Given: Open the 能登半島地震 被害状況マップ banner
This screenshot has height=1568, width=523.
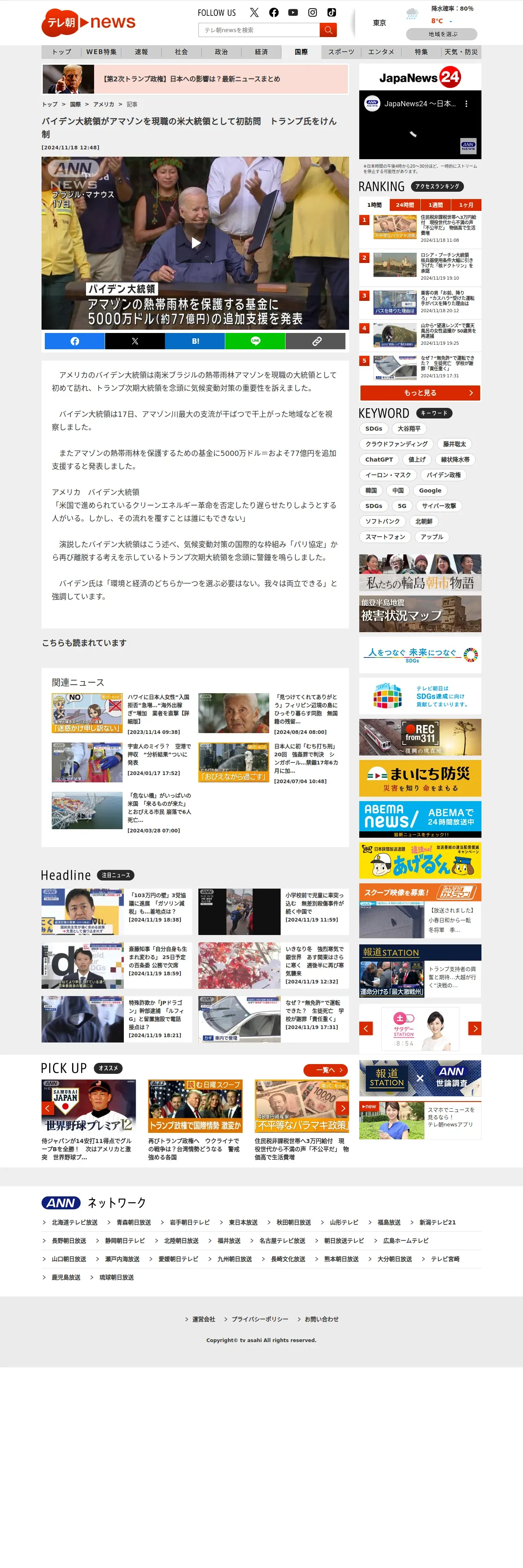Looking at the screenshot, I should click(420, 613).
